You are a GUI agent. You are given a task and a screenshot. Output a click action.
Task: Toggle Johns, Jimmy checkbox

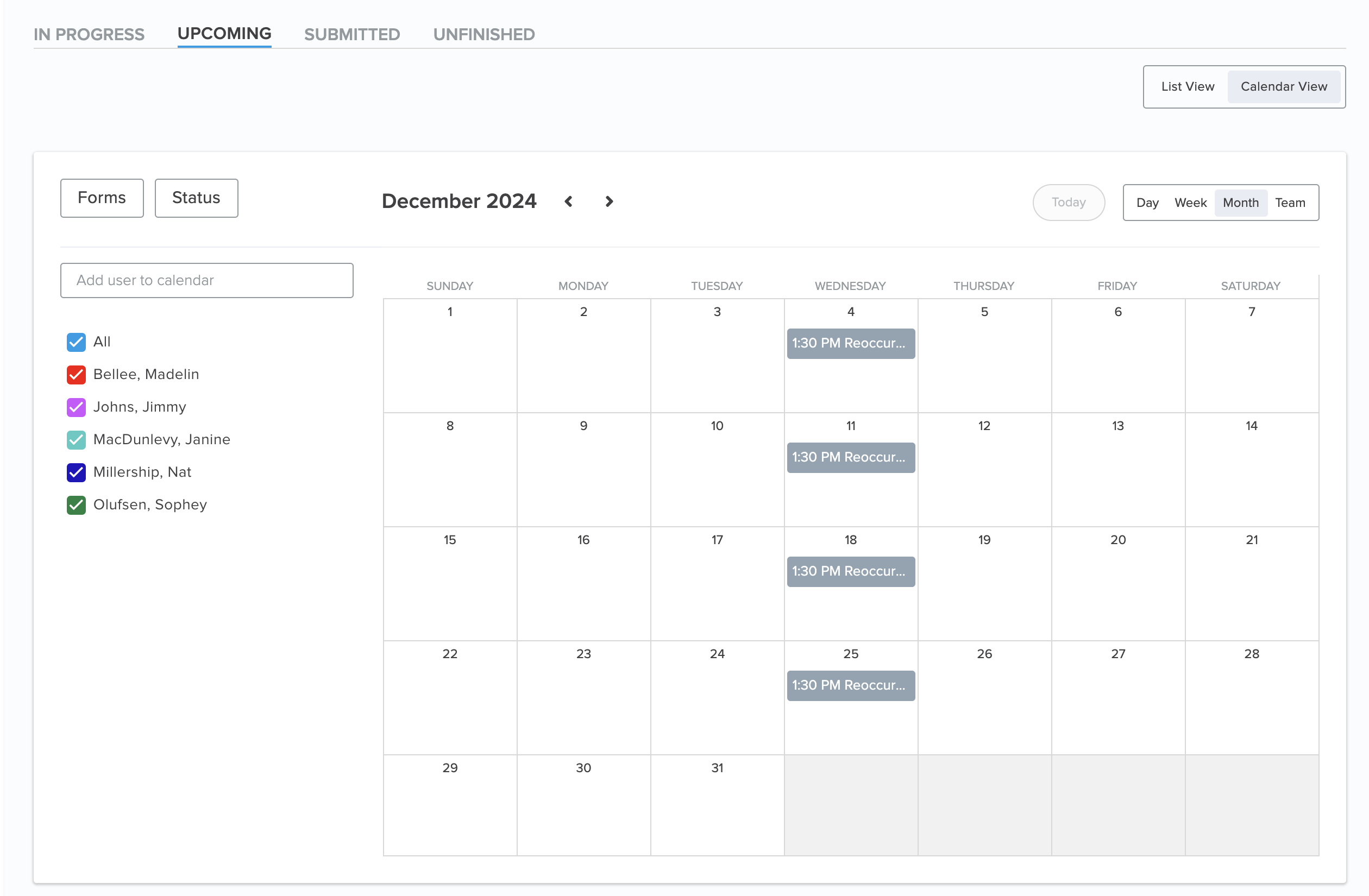point(77,407)
